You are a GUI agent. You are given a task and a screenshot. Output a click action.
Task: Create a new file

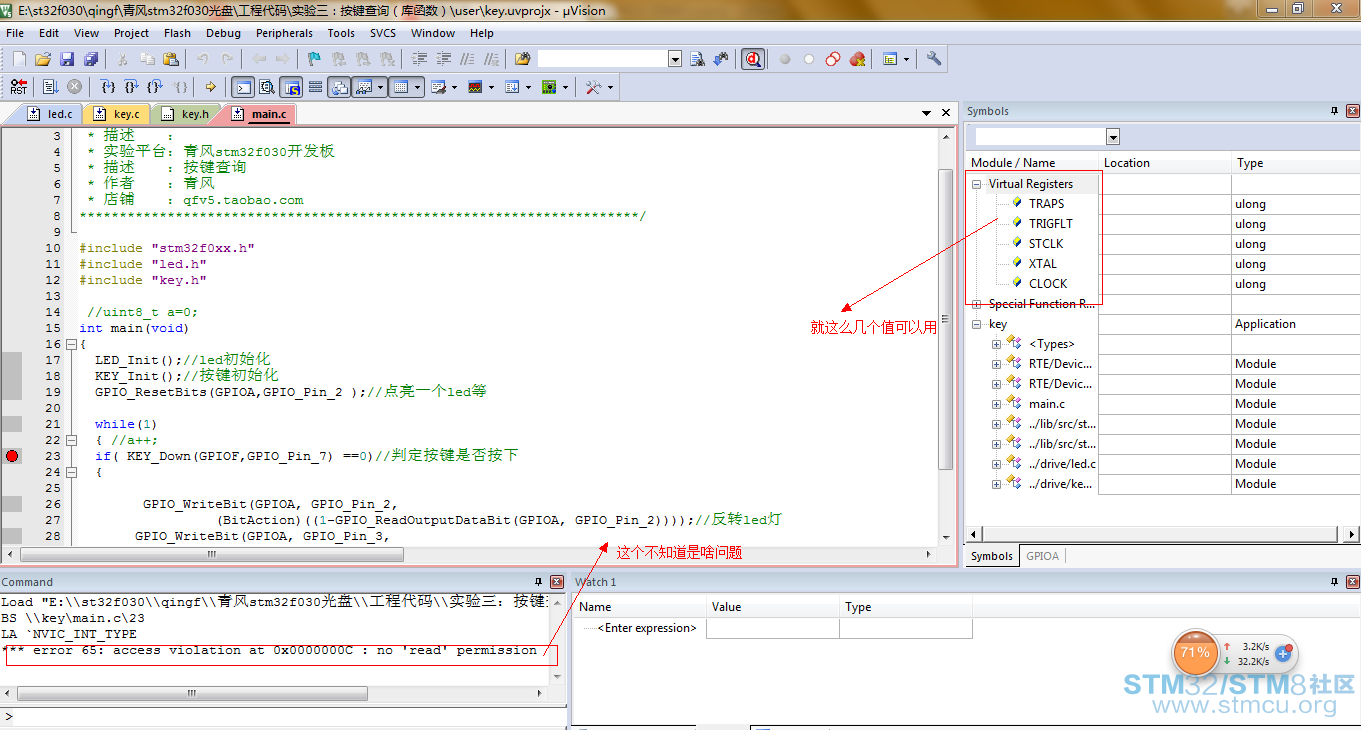coord(19,59)
